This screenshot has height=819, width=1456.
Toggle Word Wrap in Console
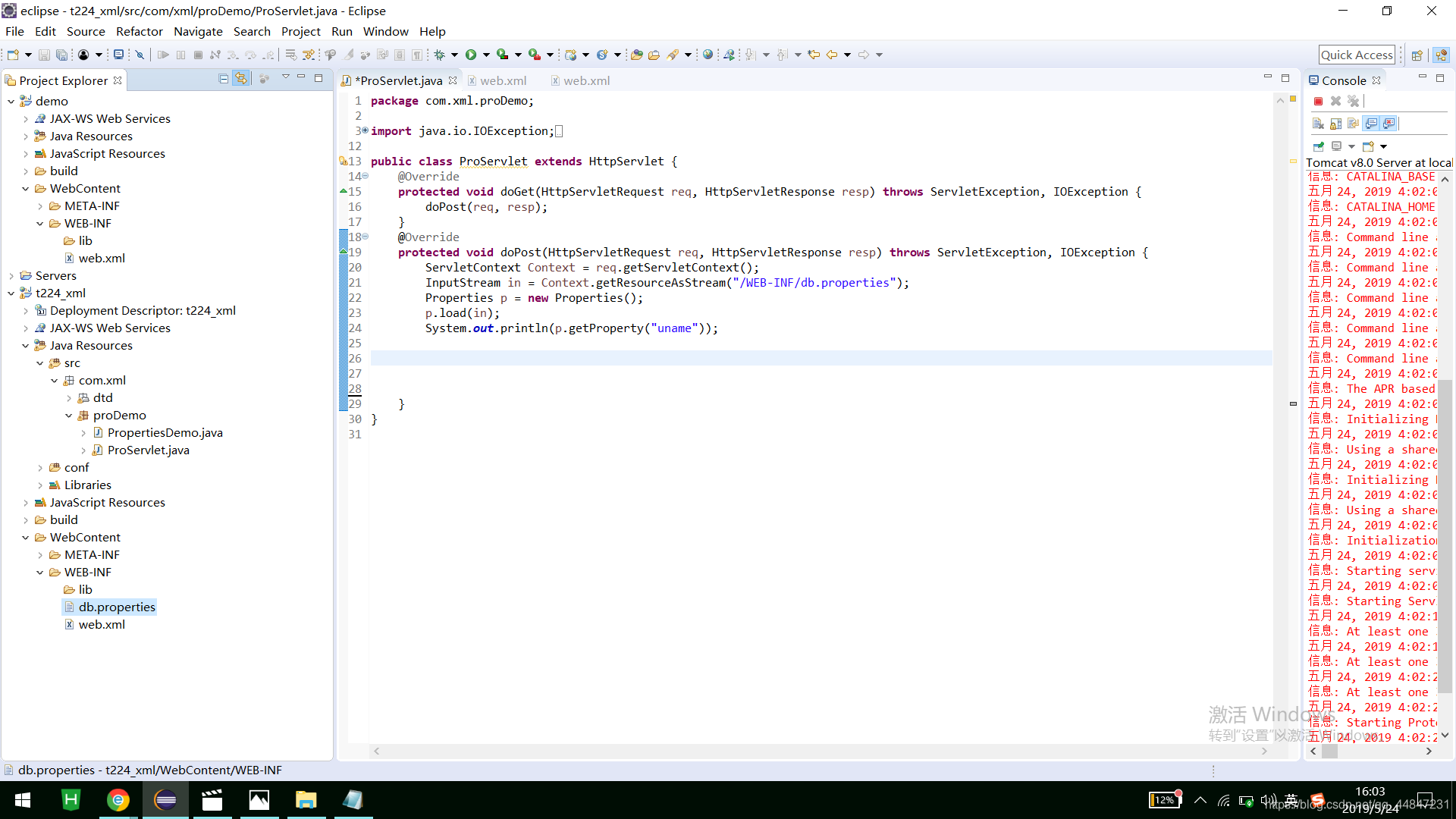(1353, 124)
